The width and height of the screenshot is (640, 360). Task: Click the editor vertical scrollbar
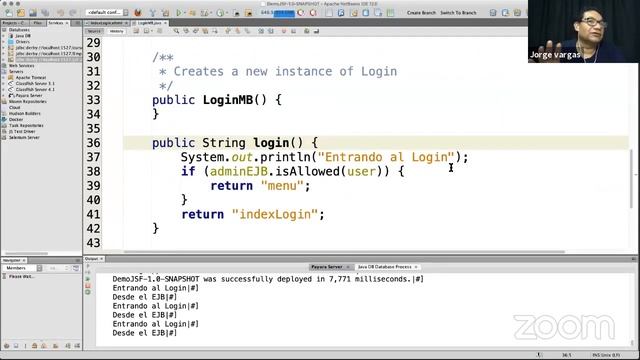point(631,179)
